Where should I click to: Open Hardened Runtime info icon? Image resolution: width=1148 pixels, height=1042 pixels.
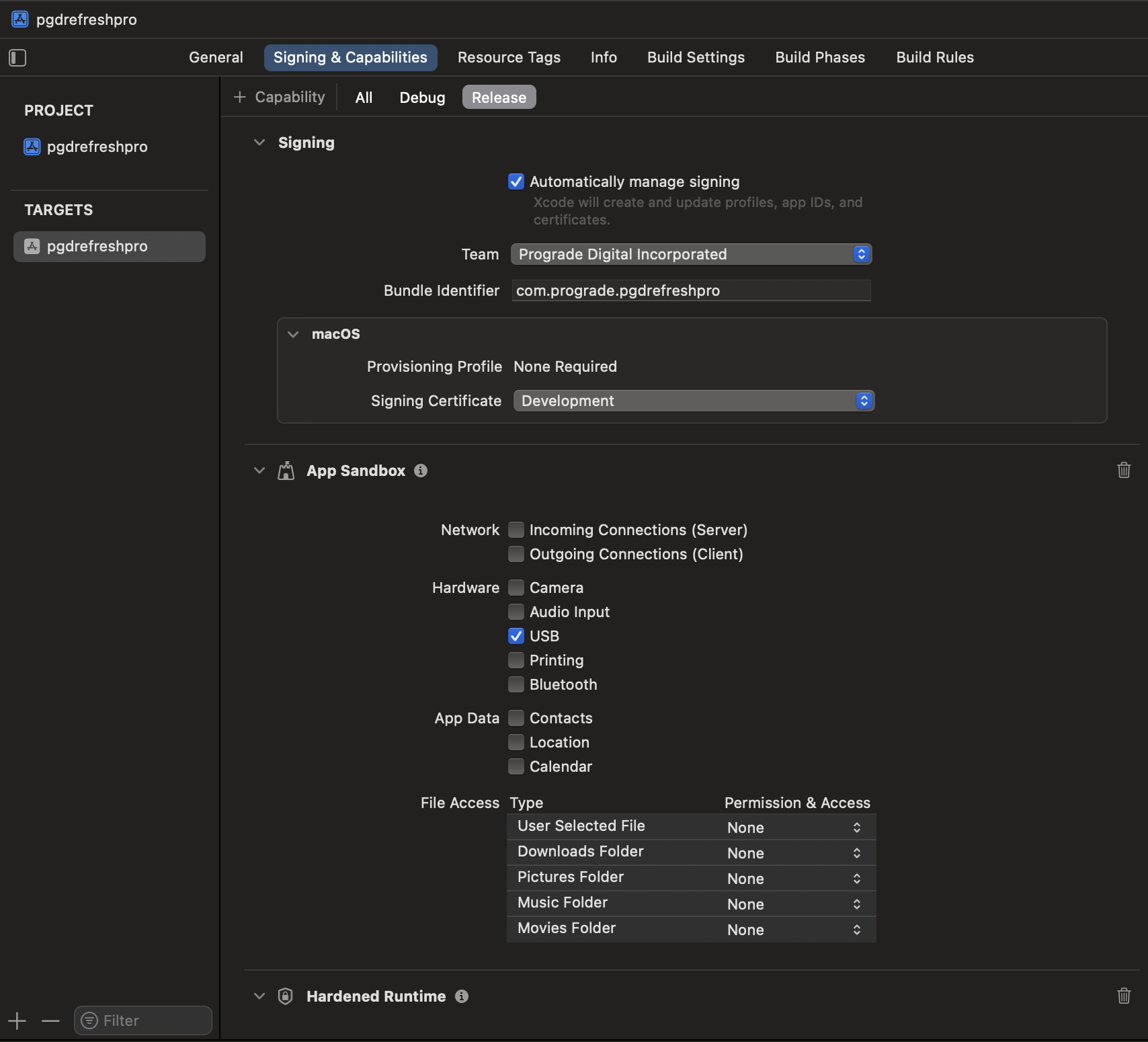(x=462, y=996)
